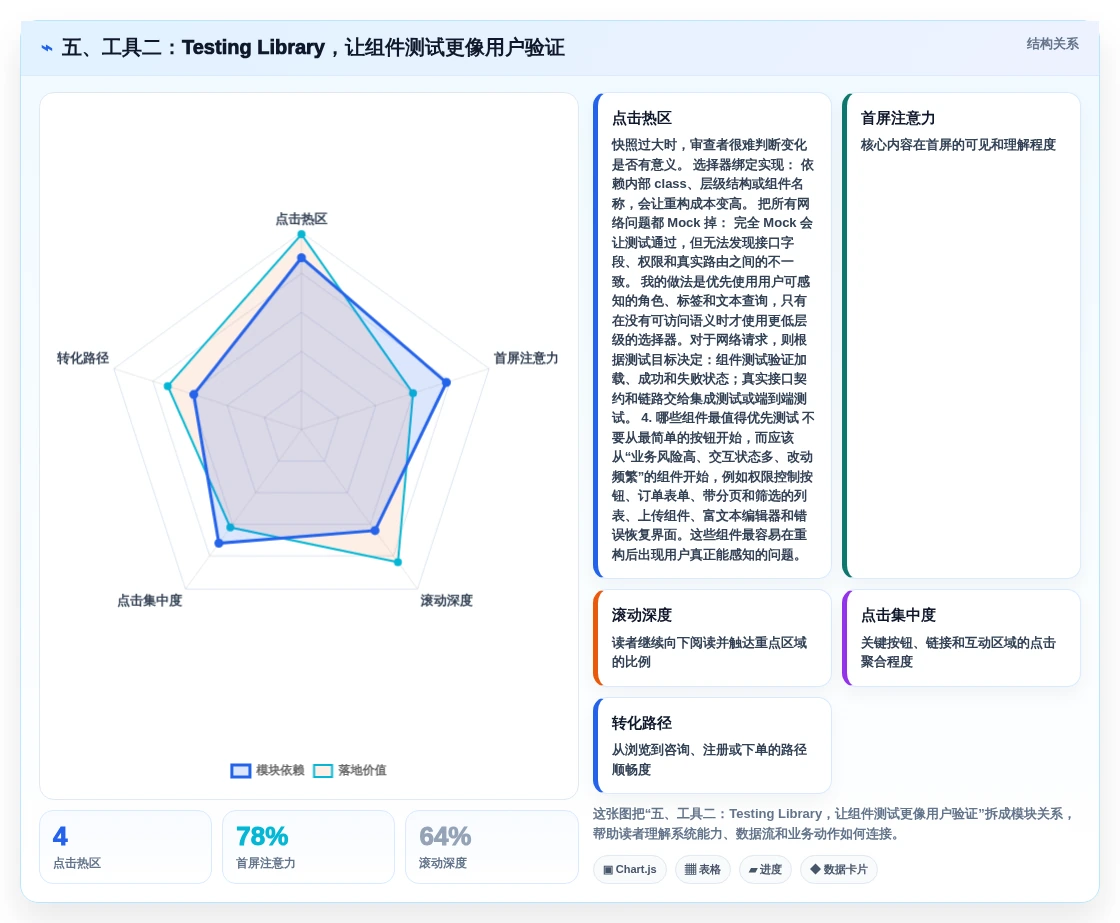1120x923 pixels.
Task: Click the section title 五、工具二:Testing Library
Action: tap(313, 48)
